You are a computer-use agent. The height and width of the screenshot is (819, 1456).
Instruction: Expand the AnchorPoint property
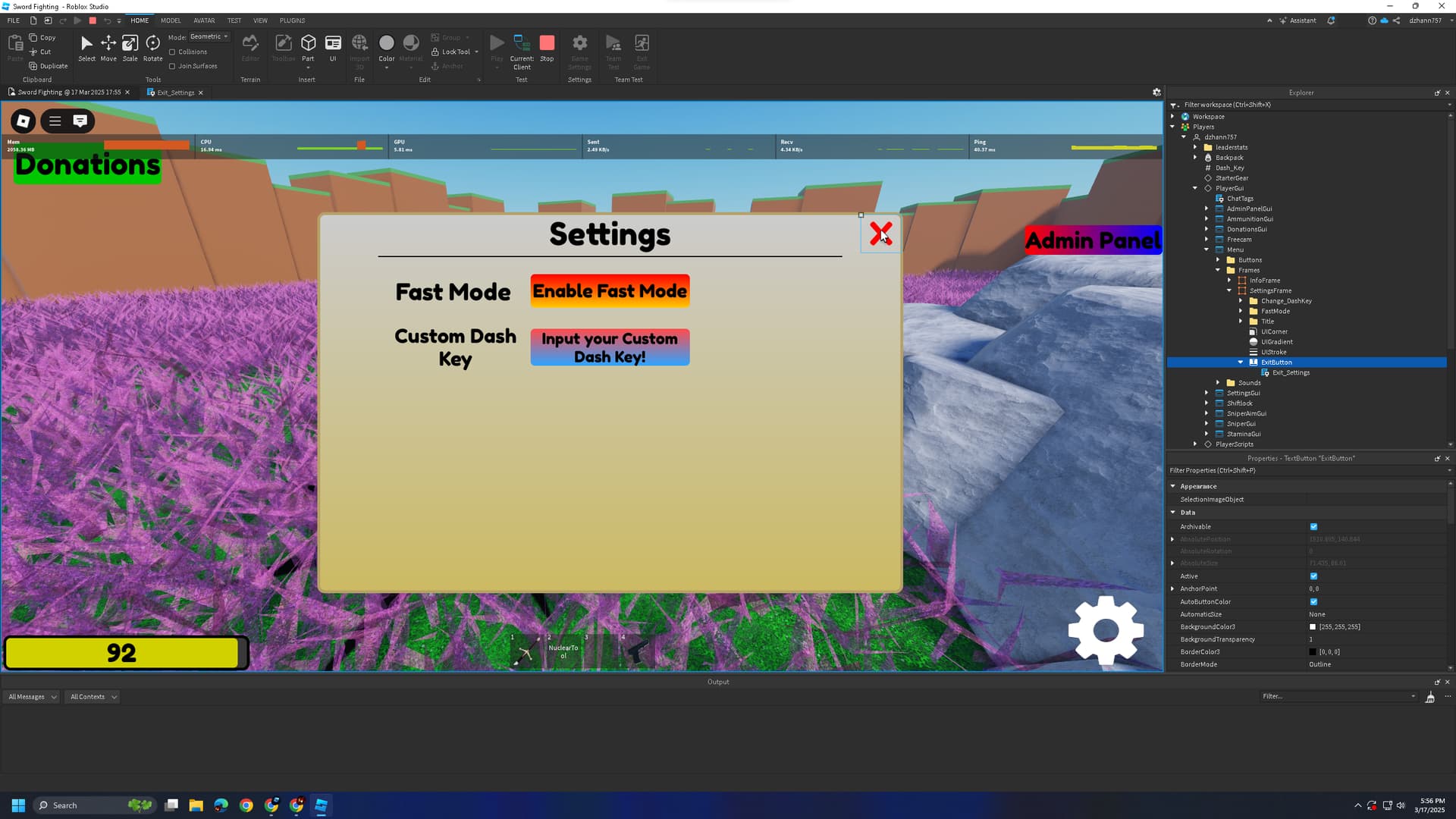(x=1173, y=589)
